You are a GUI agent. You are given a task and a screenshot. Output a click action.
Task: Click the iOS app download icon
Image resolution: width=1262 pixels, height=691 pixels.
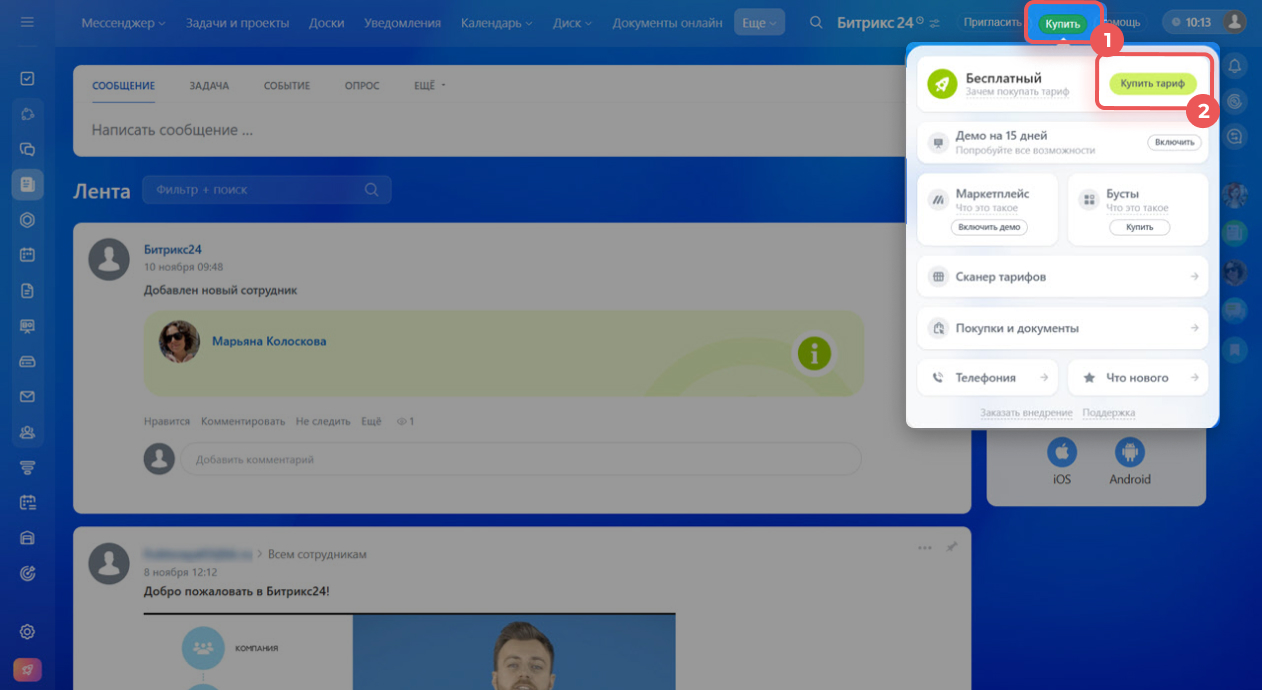tap(1061, 453)
